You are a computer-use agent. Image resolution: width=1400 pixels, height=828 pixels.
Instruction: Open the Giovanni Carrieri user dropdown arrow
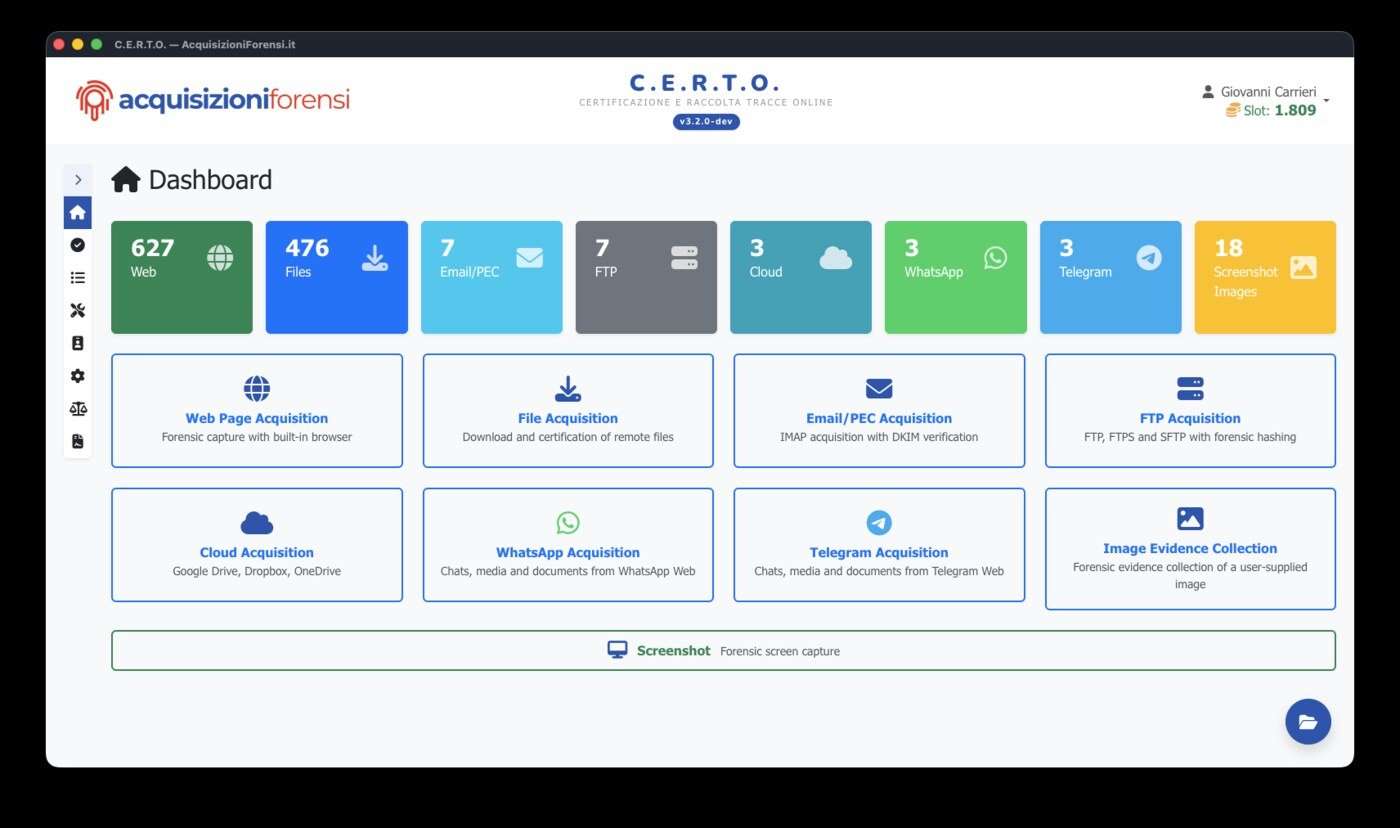click(1326, 101)
